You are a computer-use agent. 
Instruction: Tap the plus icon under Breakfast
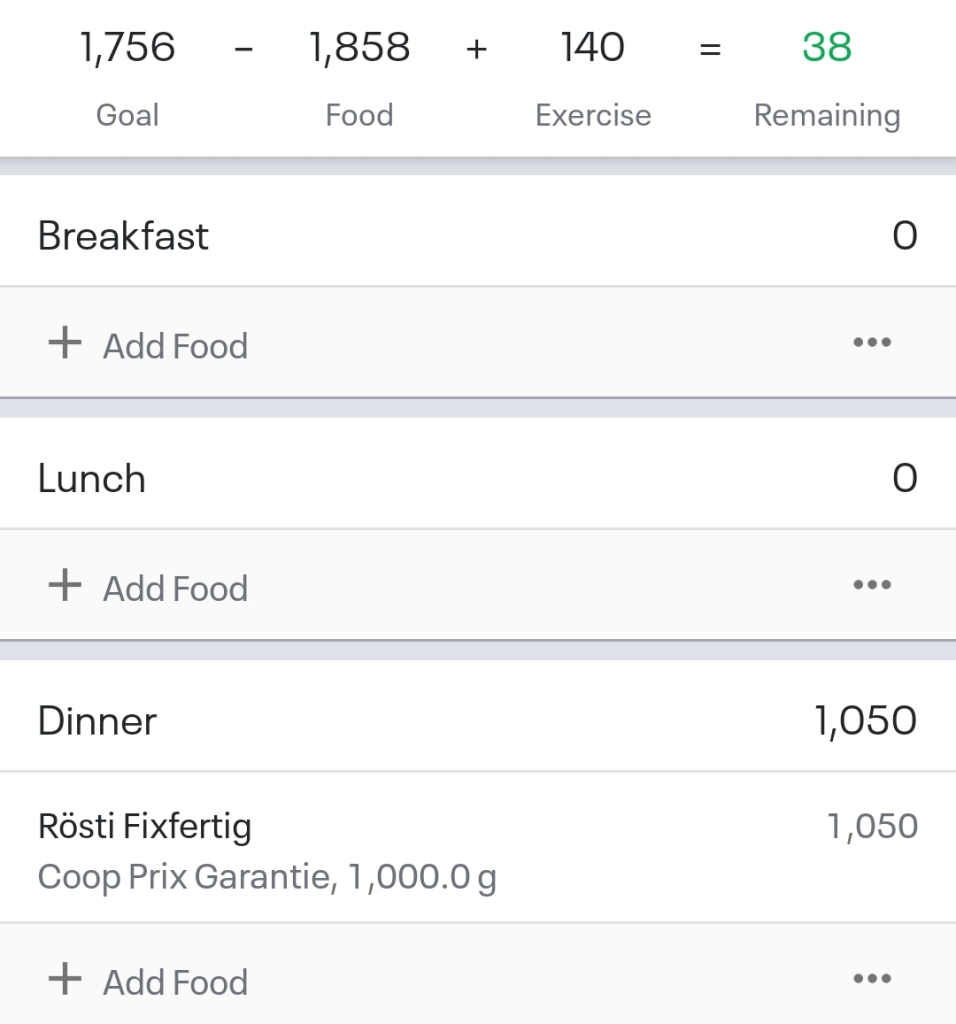[x=65, y=344]
